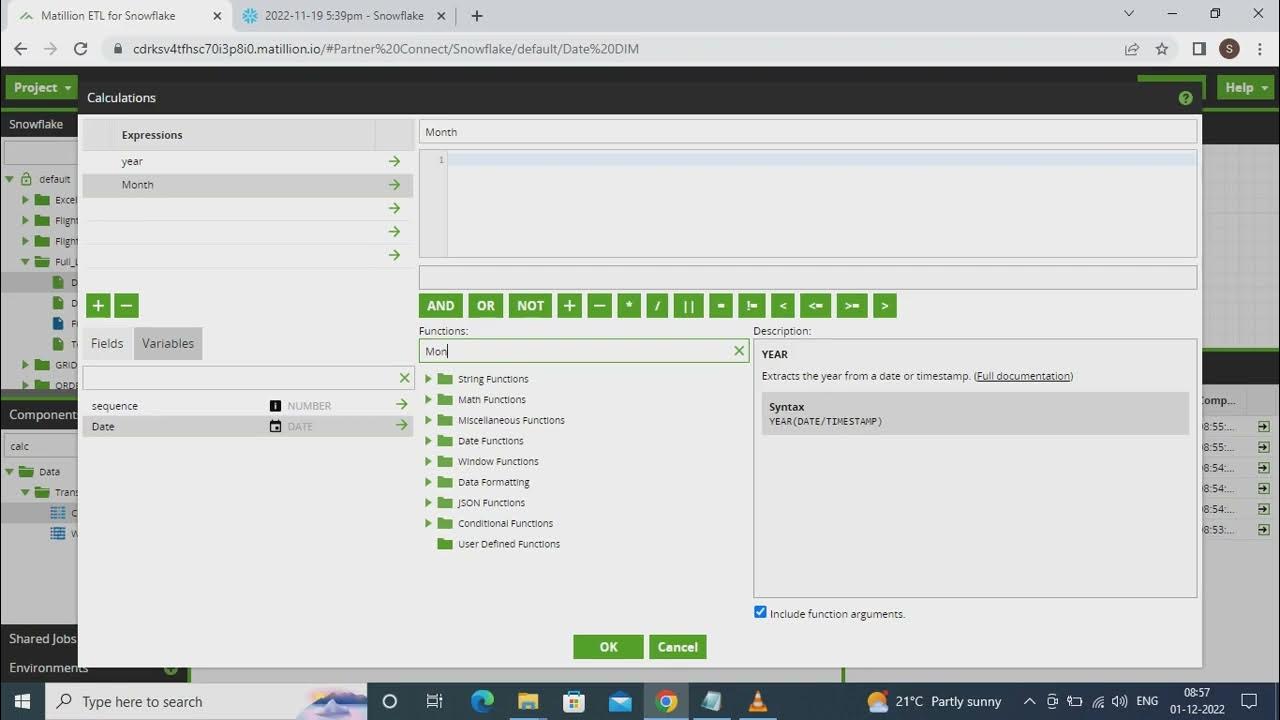Expand the Data Formatting folder
The width and height of the screenshot is (1280, 720).
428,482
